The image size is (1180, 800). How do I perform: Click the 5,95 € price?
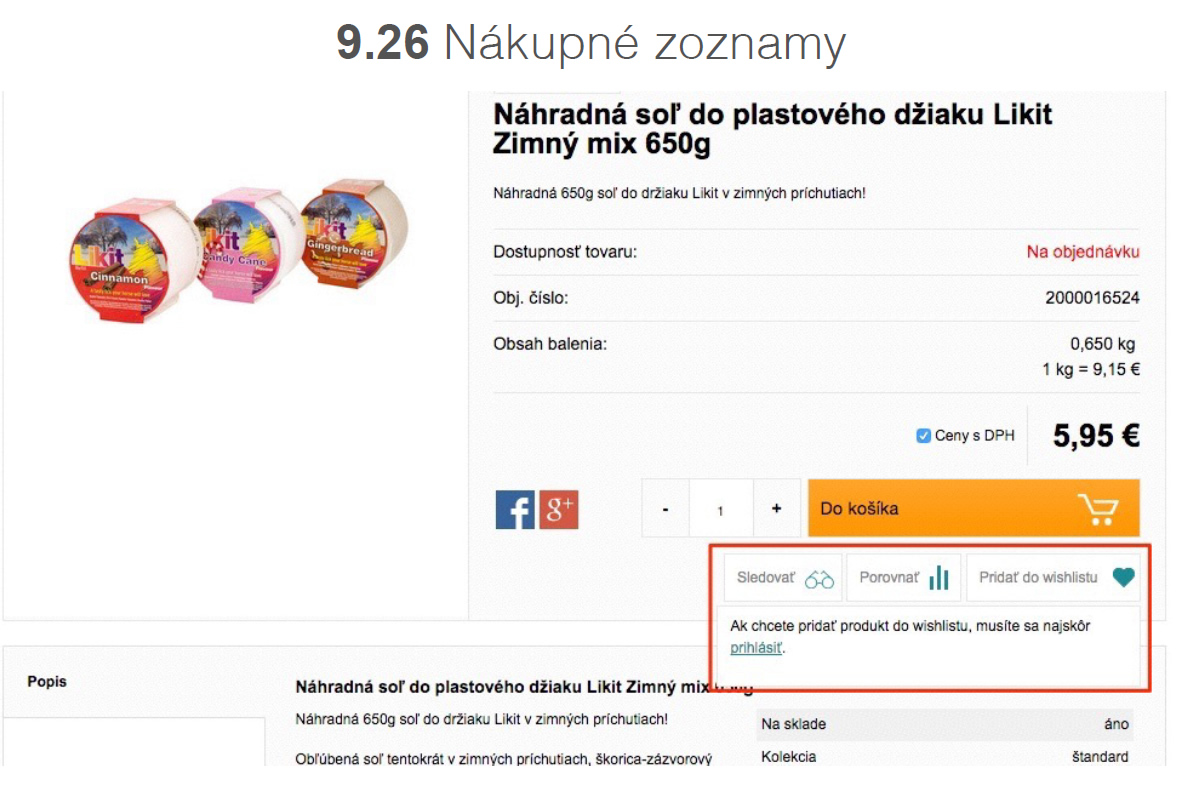1096,436
